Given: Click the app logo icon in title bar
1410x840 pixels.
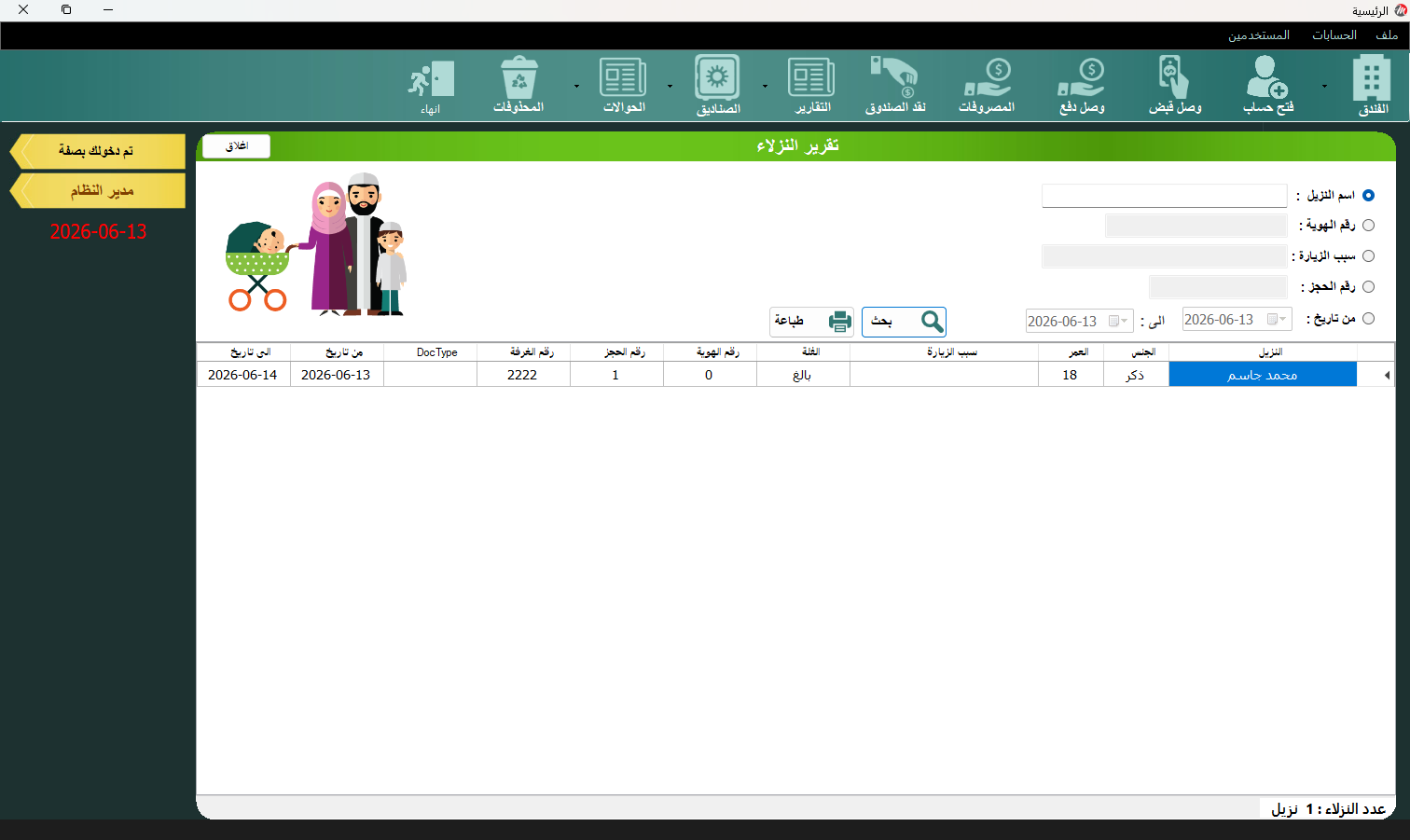Looking at the screenshot, I should click(1400, 10).
